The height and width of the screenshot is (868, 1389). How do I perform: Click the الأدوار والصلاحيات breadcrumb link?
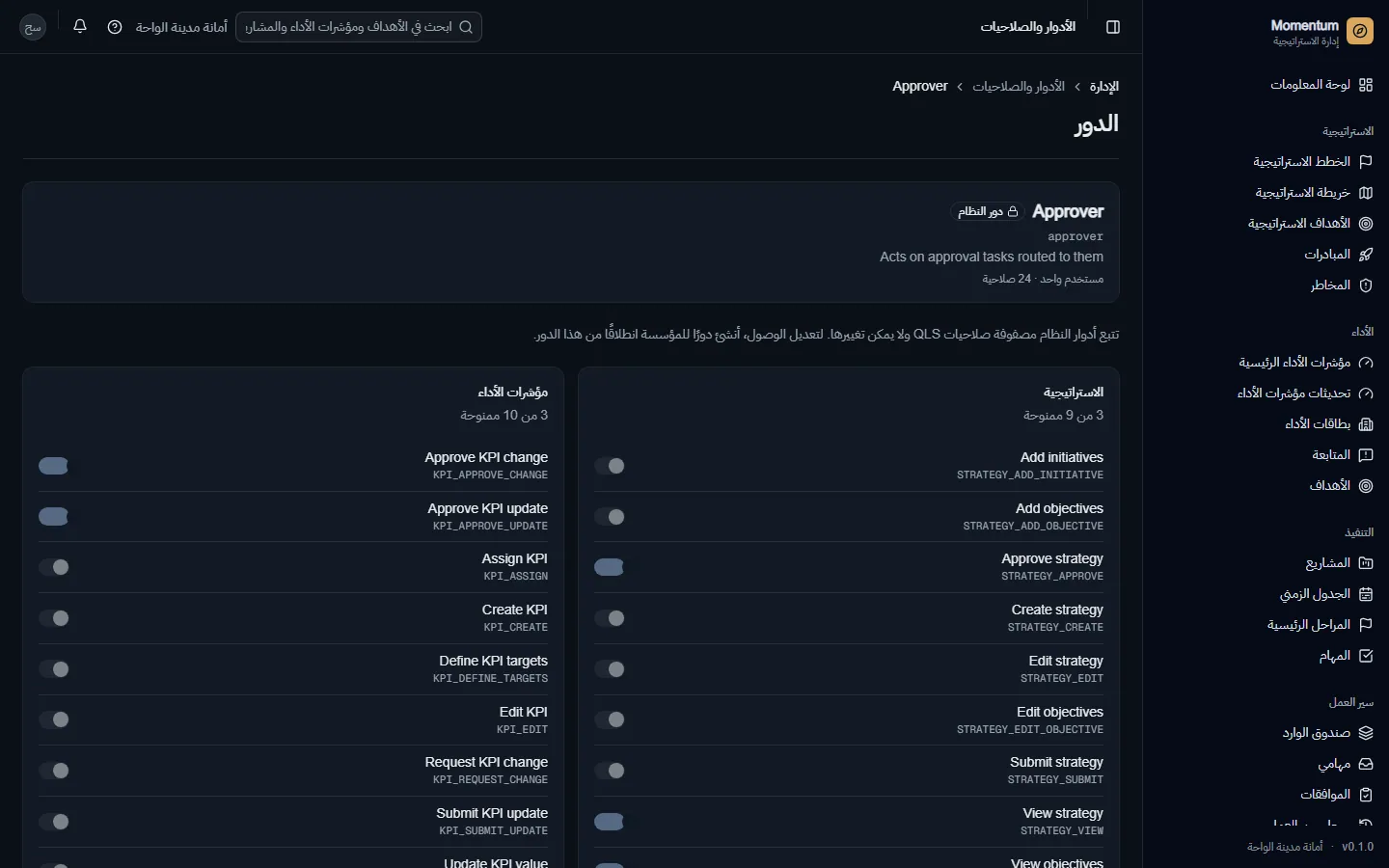1019,86
